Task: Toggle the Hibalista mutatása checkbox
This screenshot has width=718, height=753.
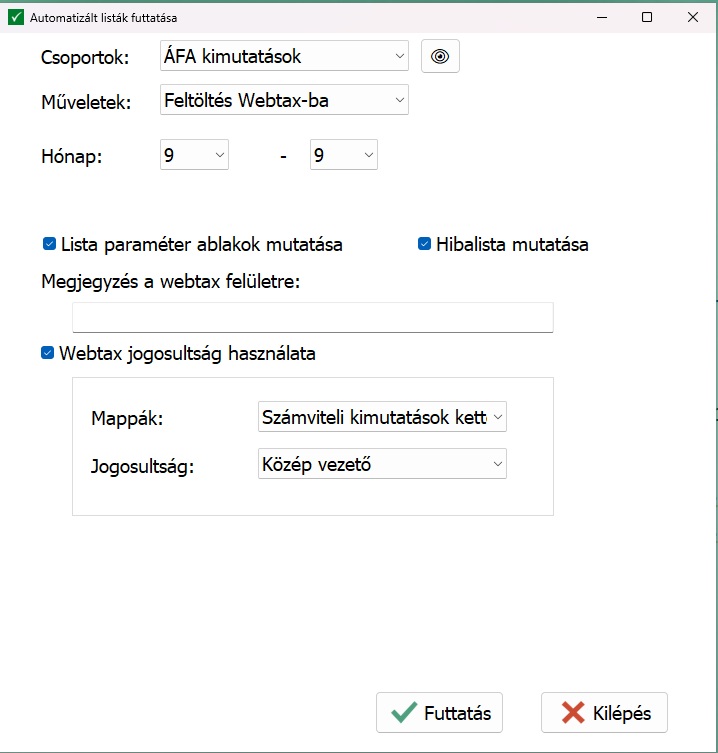Action: pyautogui.click(x=424, y=244)
